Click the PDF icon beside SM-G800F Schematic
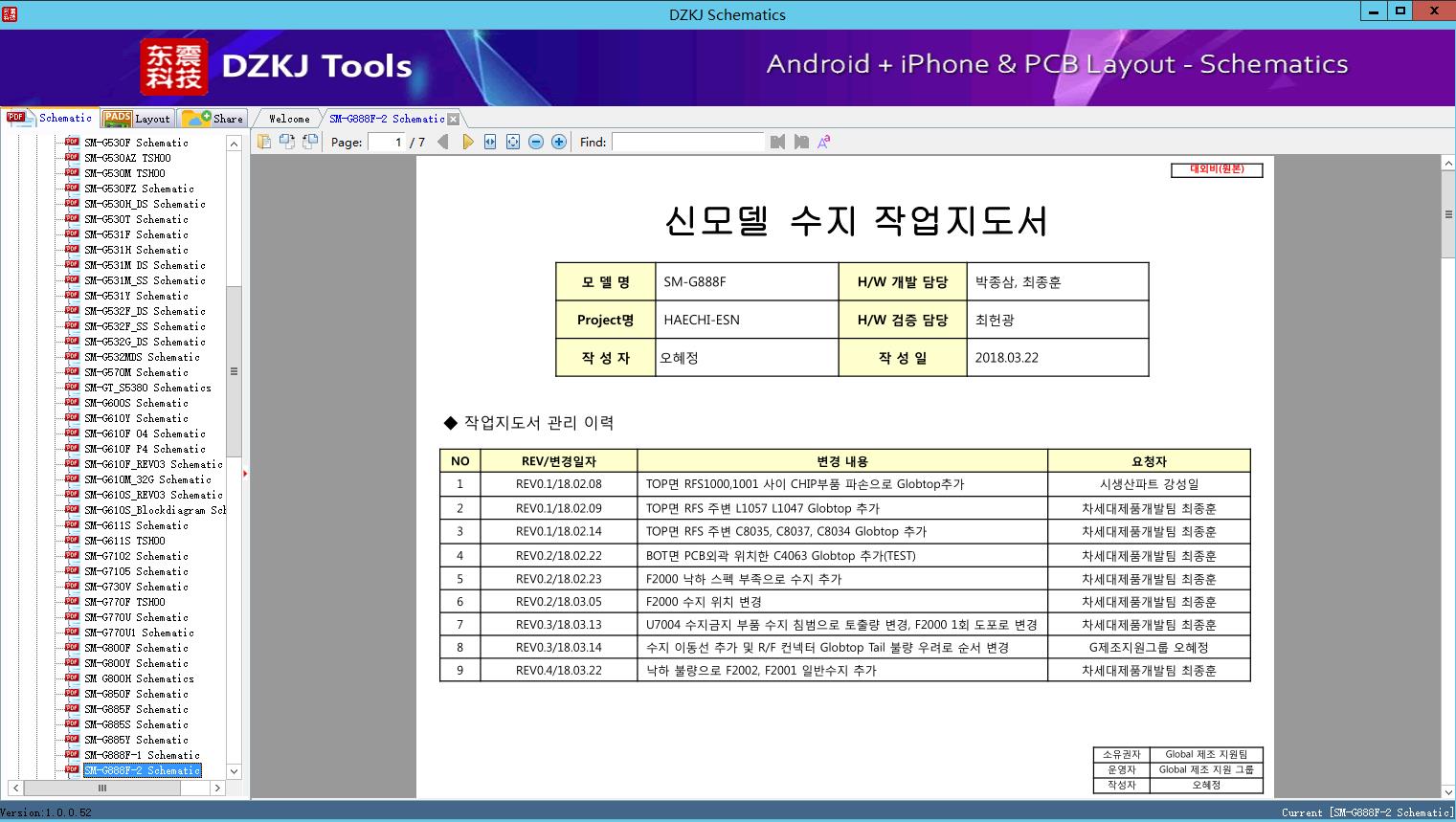The width and height of the screenshot is (1456, 822). click(72, 647)
